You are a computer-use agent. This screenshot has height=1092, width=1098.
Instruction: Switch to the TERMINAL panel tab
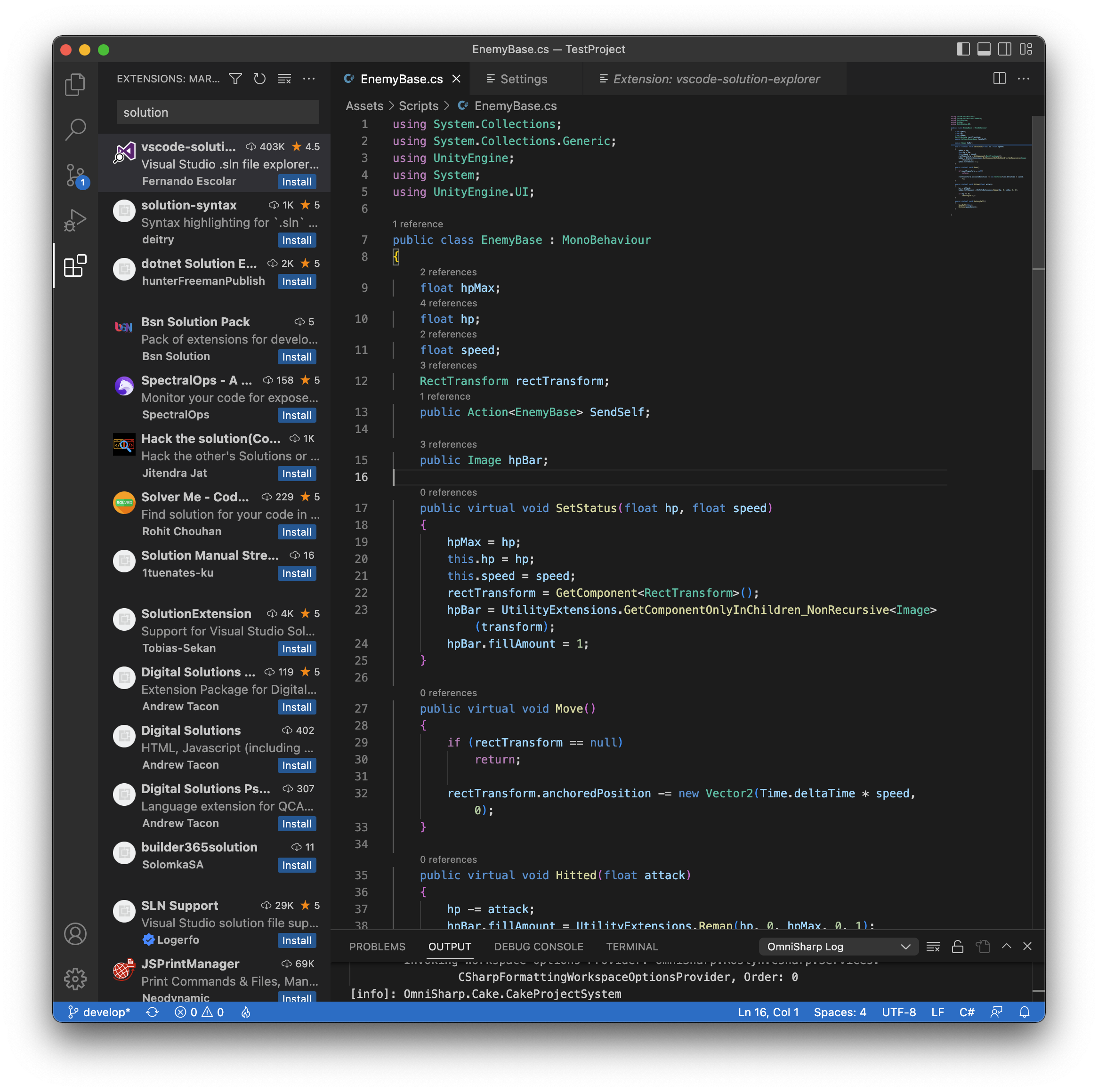tap(631, 947)
